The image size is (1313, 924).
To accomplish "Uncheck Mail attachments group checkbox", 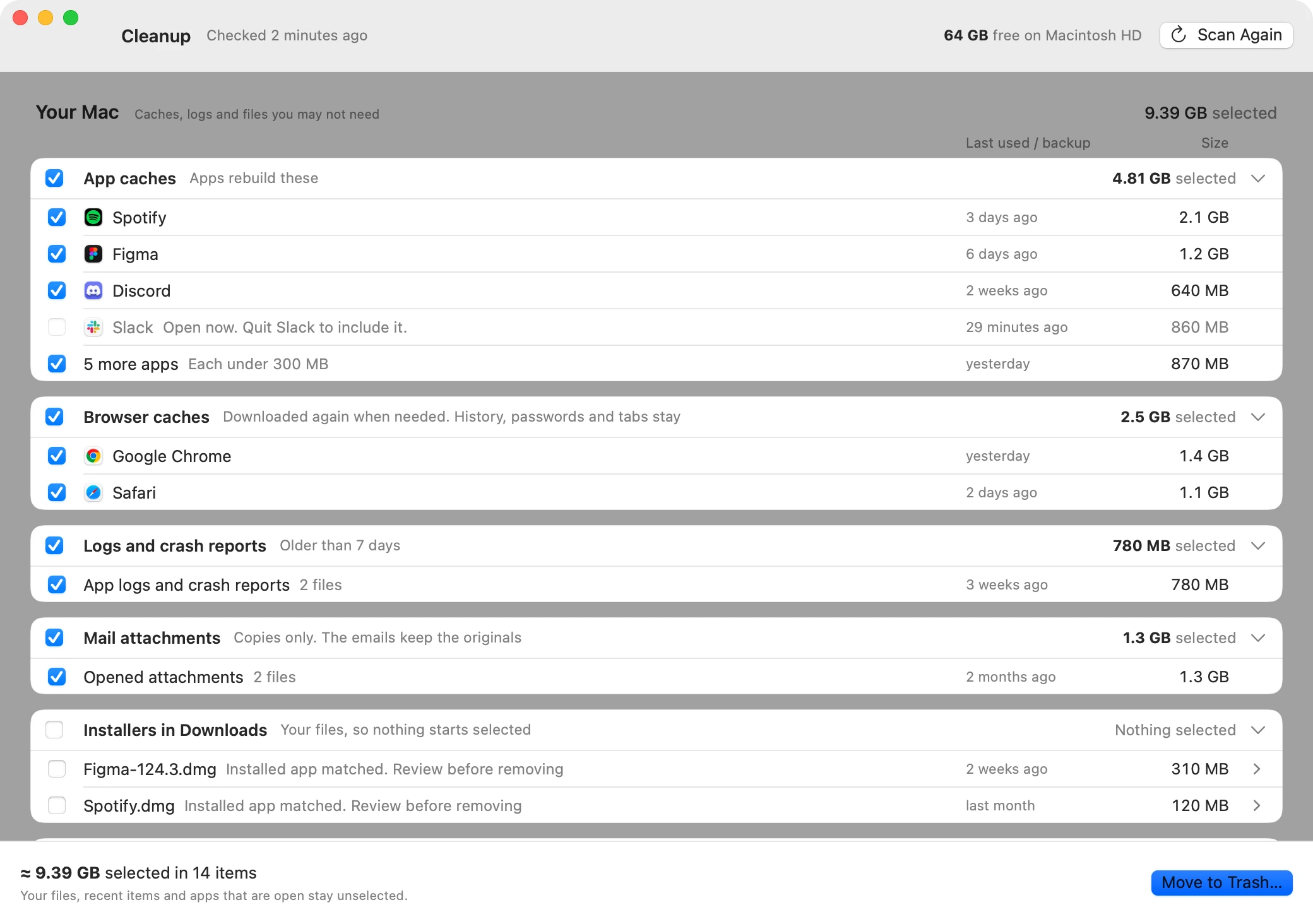I will [54, 638].
